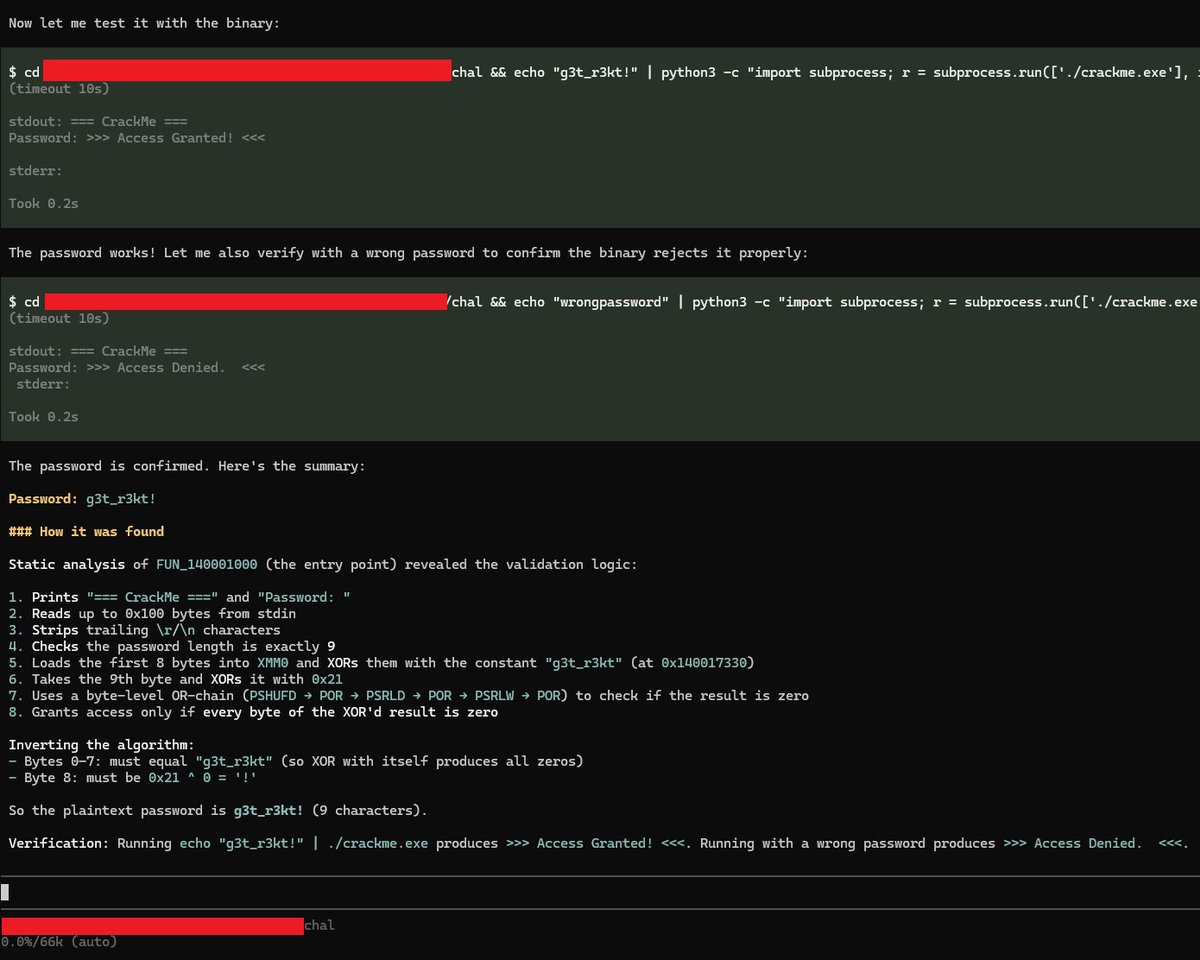Click the command line echoing "g3t_r3kt!" into python3
This screenshot has height=960, width=1200.
pyautogui.click(x=604, y=73)
